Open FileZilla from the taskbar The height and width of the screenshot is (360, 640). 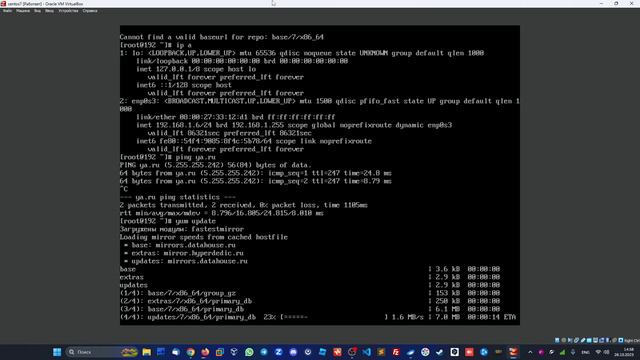tap(396, 352)
